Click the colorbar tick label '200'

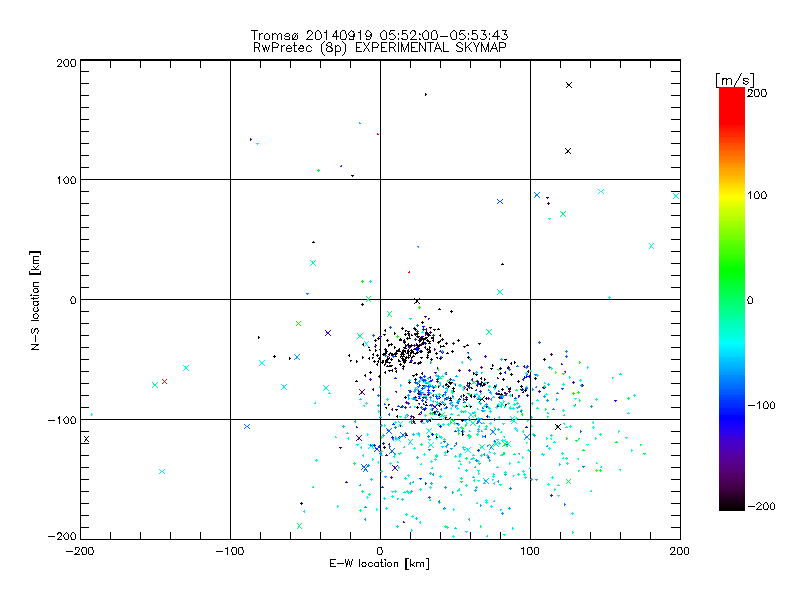coord(757,93)
